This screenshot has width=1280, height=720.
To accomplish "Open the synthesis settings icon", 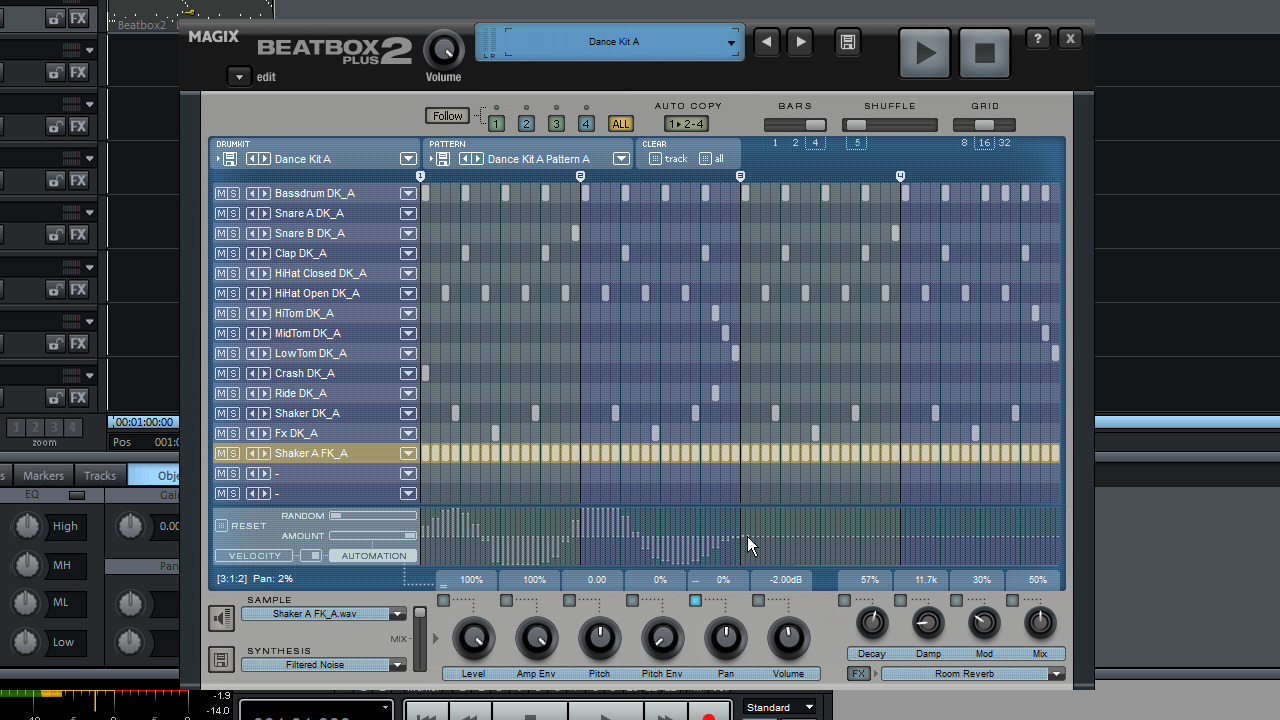I will point(221,659).
